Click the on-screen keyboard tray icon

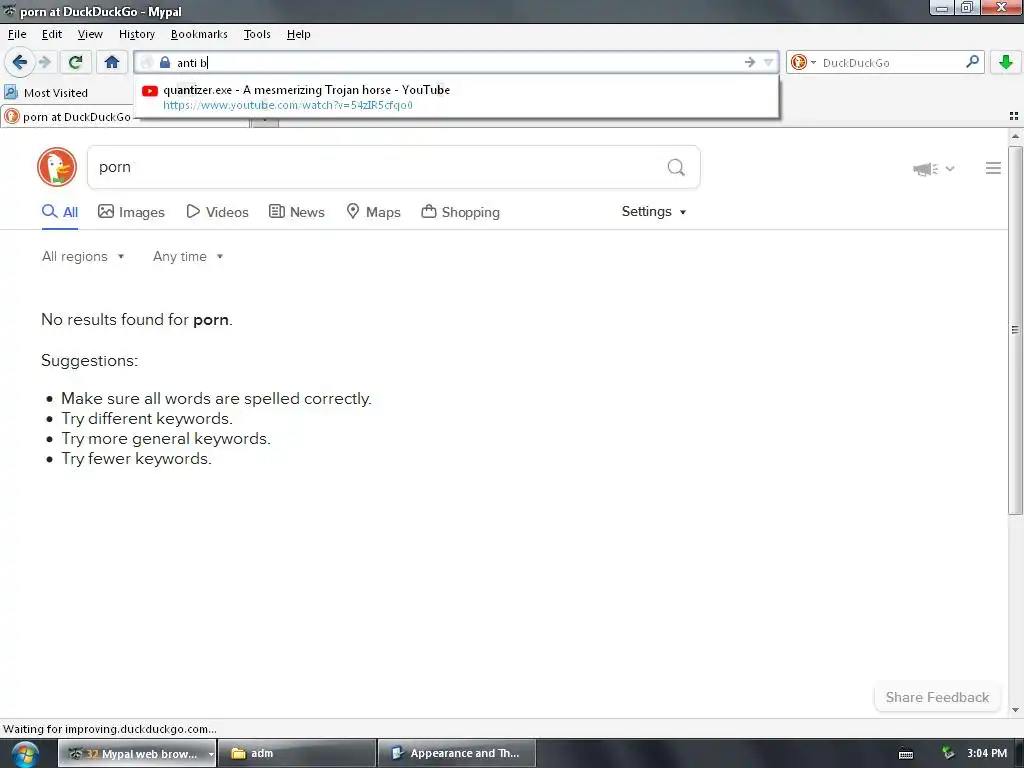906,754
